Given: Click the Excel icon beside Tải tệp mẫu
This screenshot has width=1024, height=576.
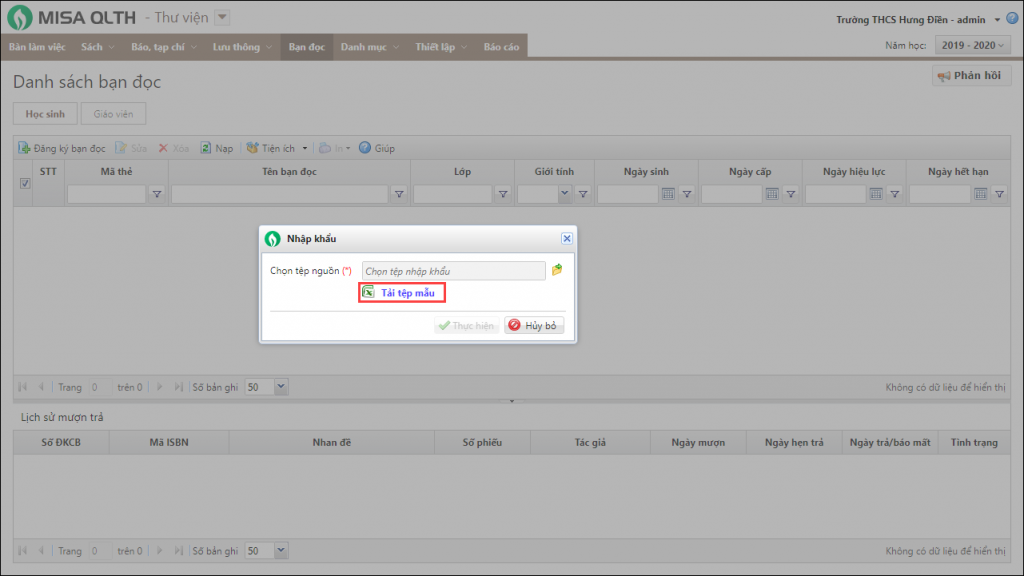Looking at the screenshot, I should click(x=368, y=293).
